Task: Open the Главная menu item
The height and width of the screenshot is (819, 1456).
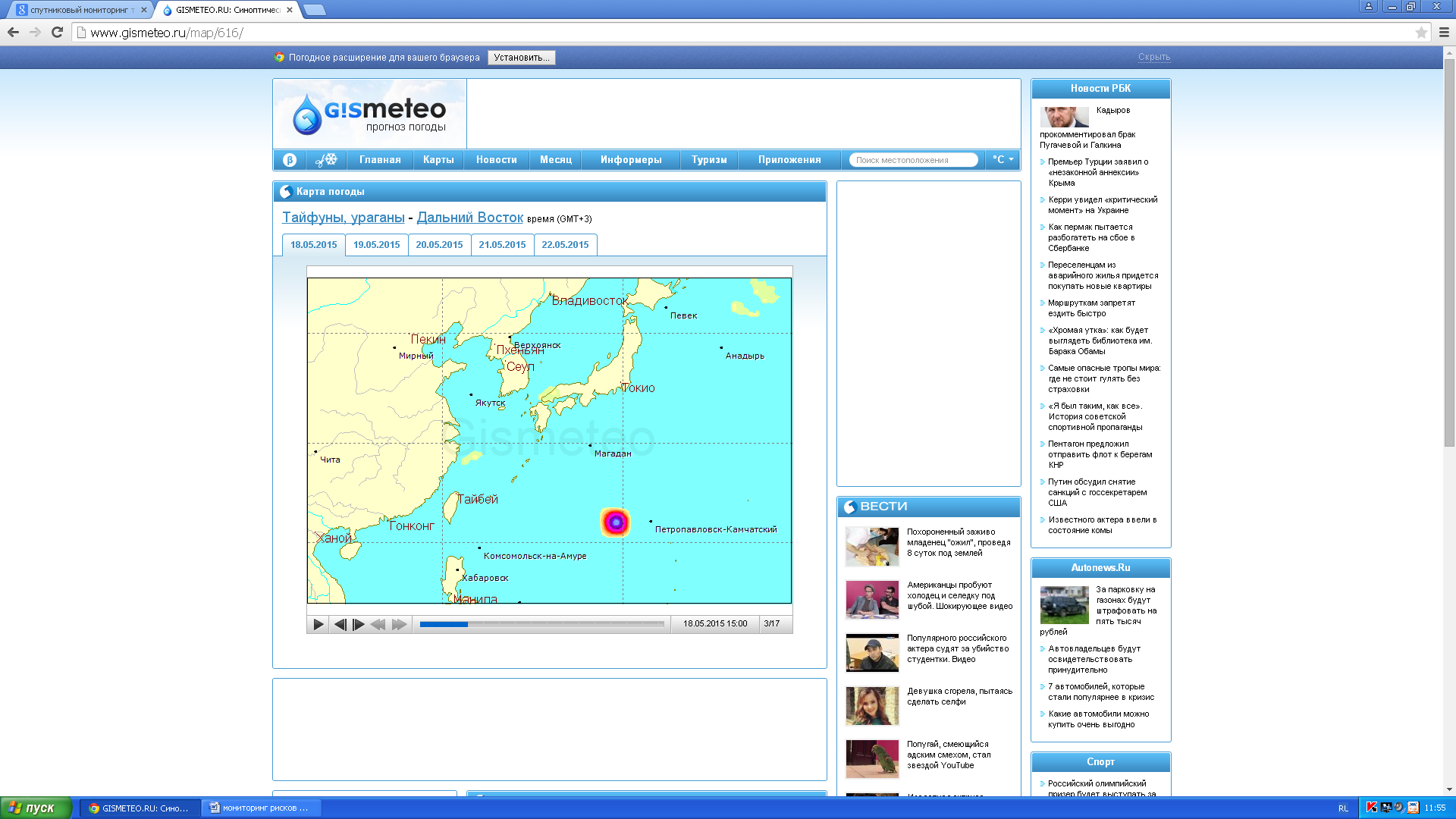Action: [380, 159]
